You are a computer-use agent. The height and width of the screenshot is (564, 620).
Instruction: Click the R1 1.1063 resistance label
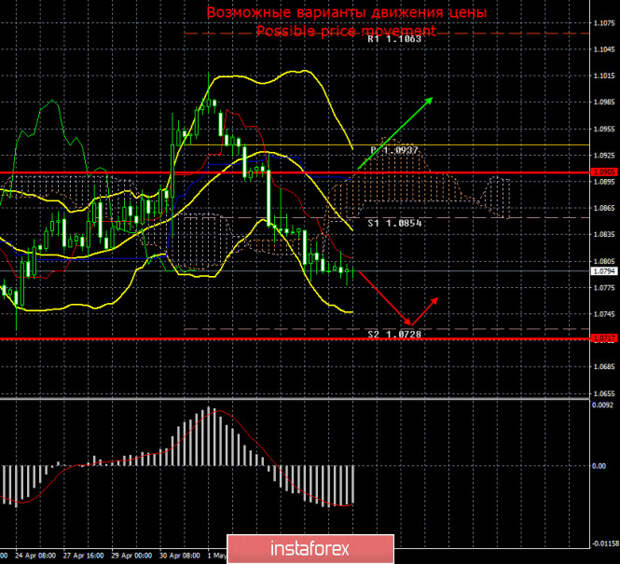[x=394, y=39]
